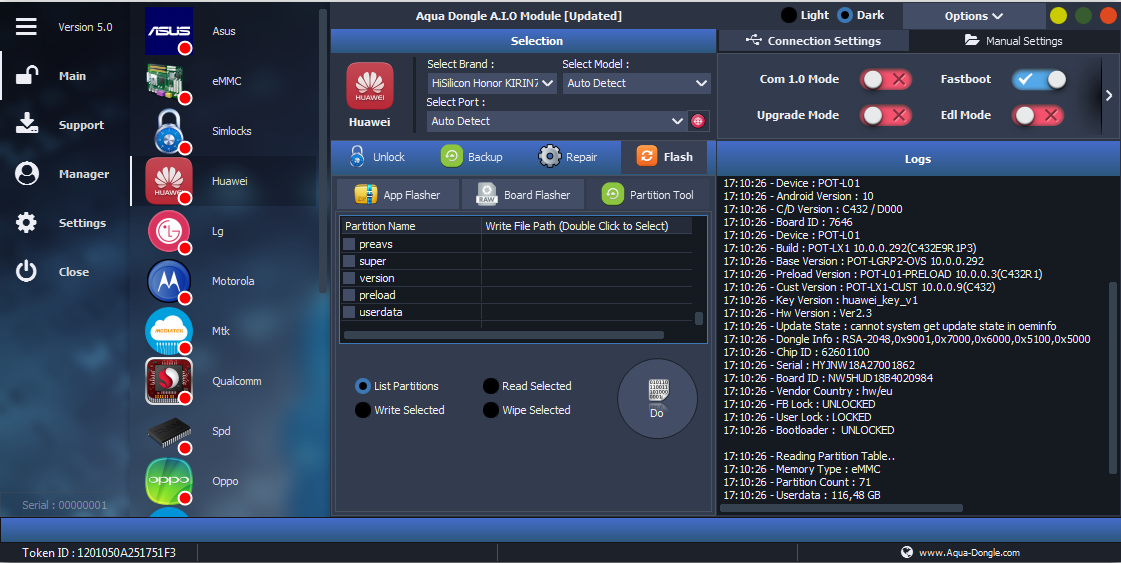
Task: Select the Motorola brand icon
Action: click(x=169, y=281)
